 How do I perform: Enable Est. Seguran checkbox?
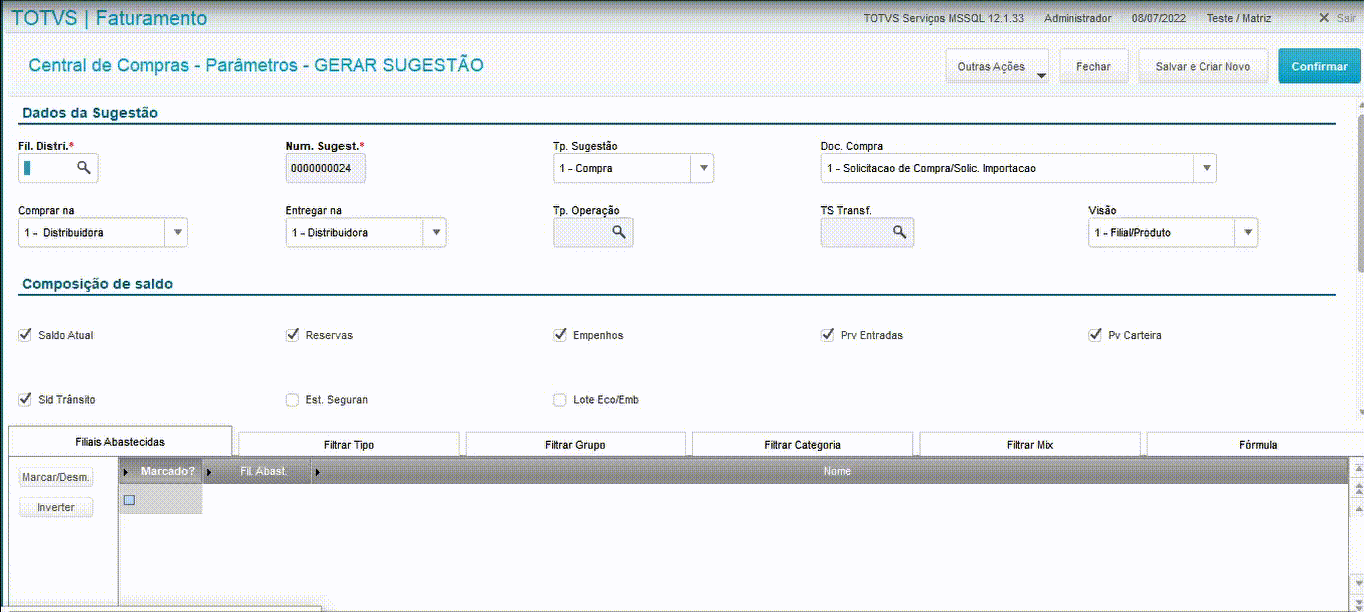(x=292, y=400)
